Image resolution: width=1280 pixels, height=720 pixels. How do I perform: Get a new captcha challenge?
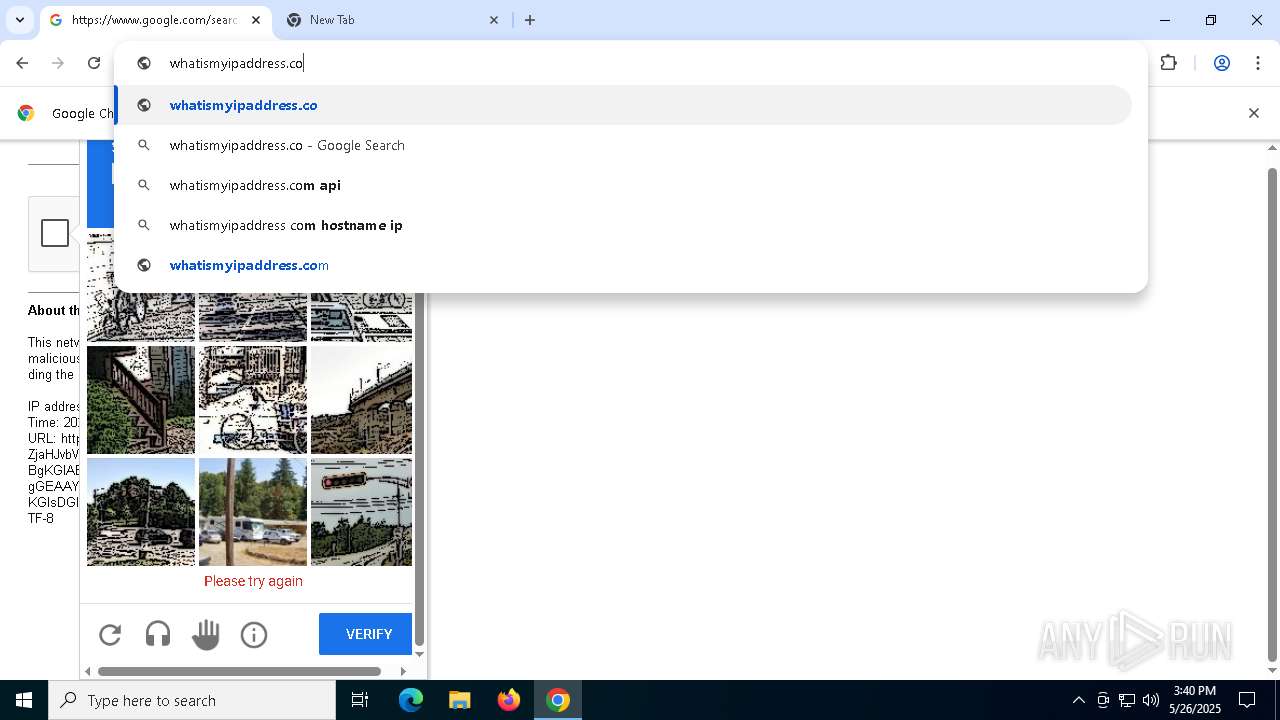[110, 634]
